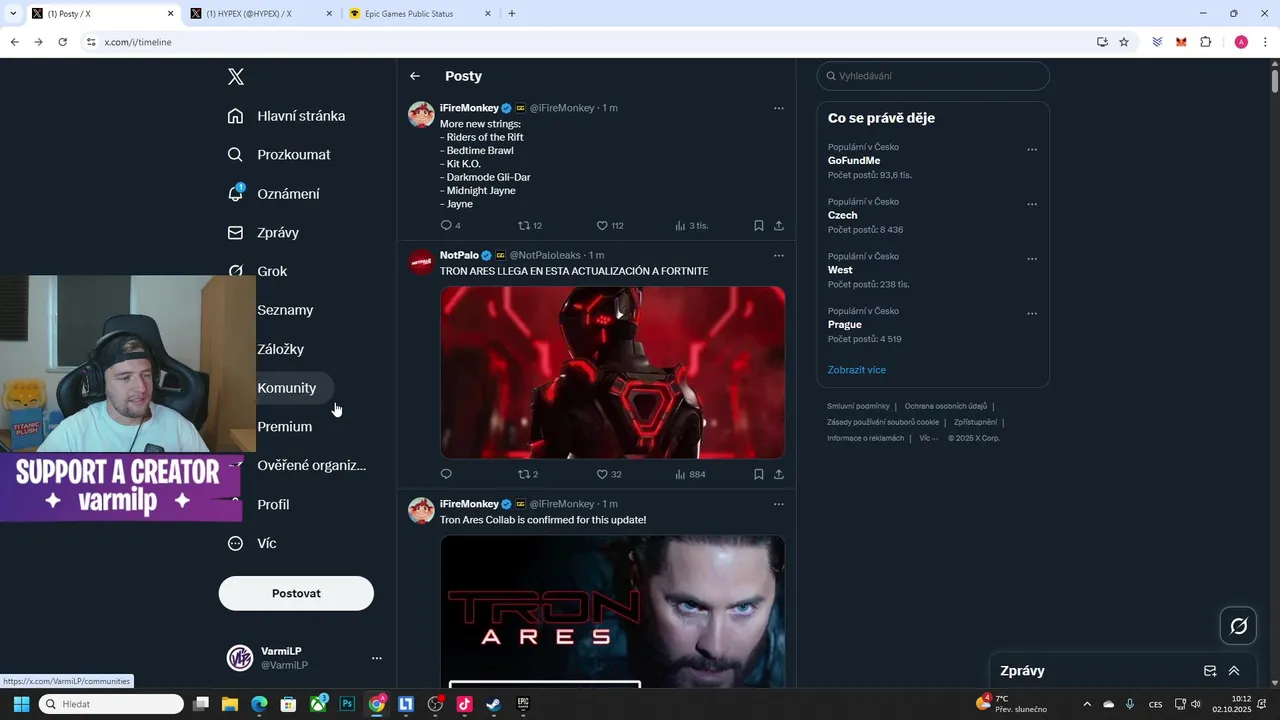Screen dimensions: 1280x720
Task: Open browser extensions puzzle icon
Action: click(1205, 42)
